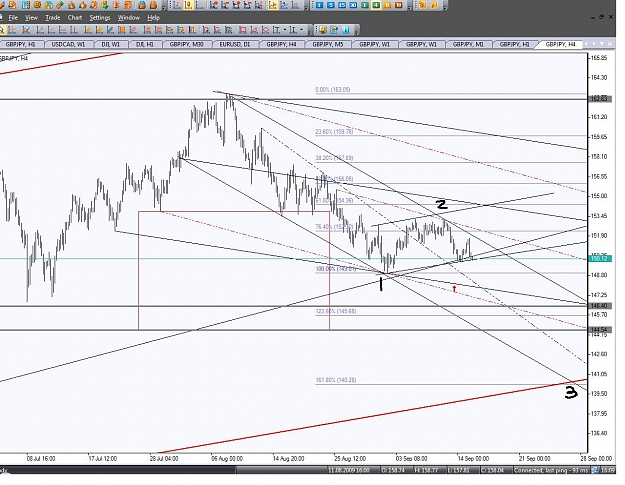The image size is (625, 485).
Task: Open the chart tabs list dropdown arrow
Action: coord(601,43)
